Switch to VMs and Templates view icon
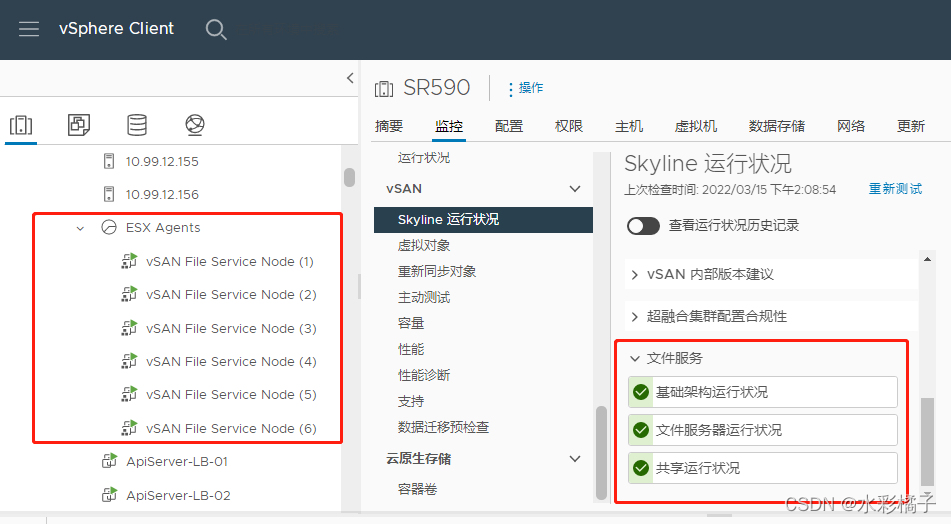 point(79,125)
